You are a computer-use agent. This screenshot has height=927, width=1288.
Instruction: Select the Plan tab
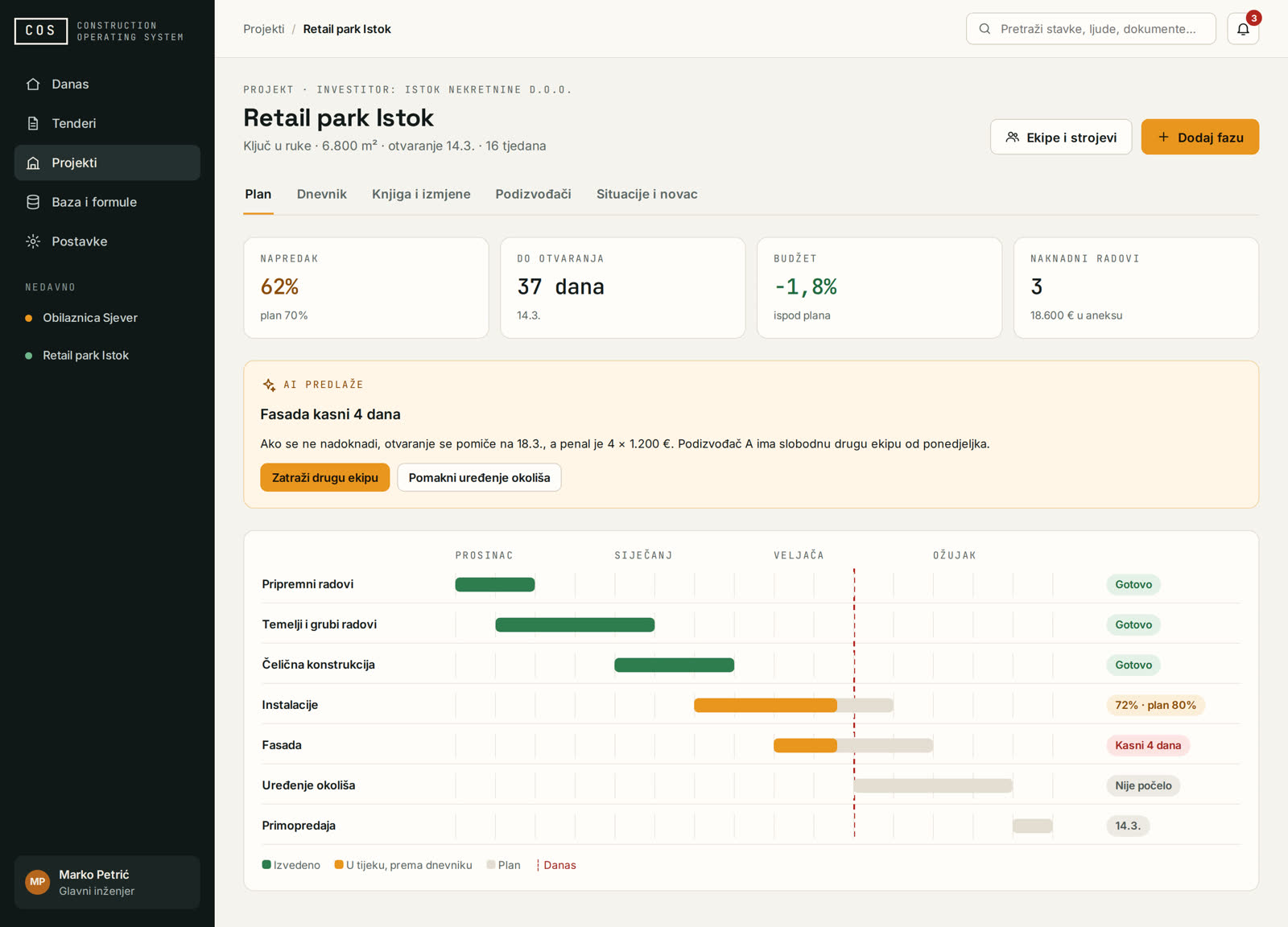[x=258, y=194]
